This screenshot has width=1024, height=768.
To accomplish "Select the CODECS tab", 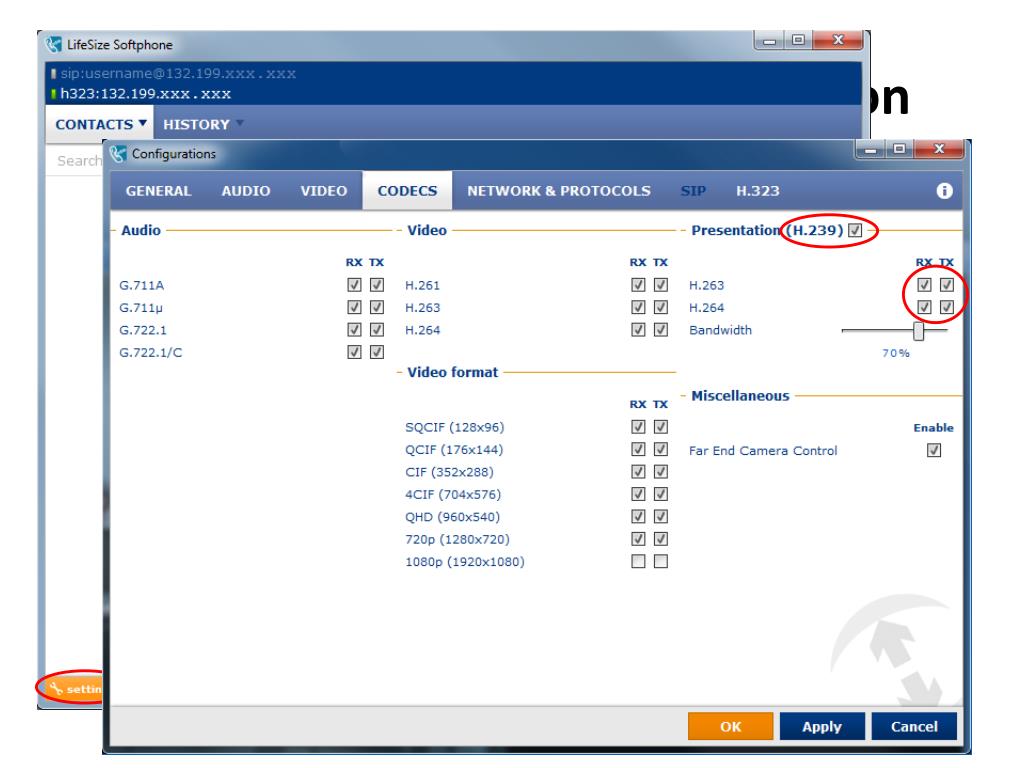I will pos(407,191).
